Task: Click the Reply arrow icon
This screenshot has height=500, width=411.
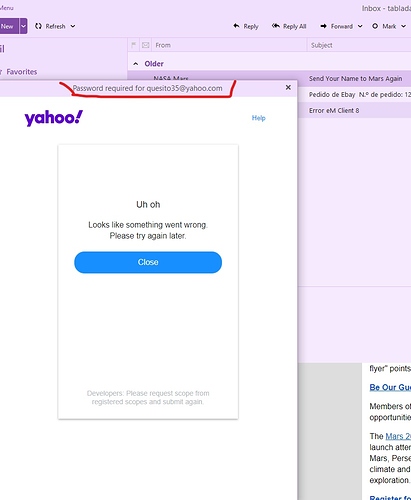Action: [x=236, y=26]
